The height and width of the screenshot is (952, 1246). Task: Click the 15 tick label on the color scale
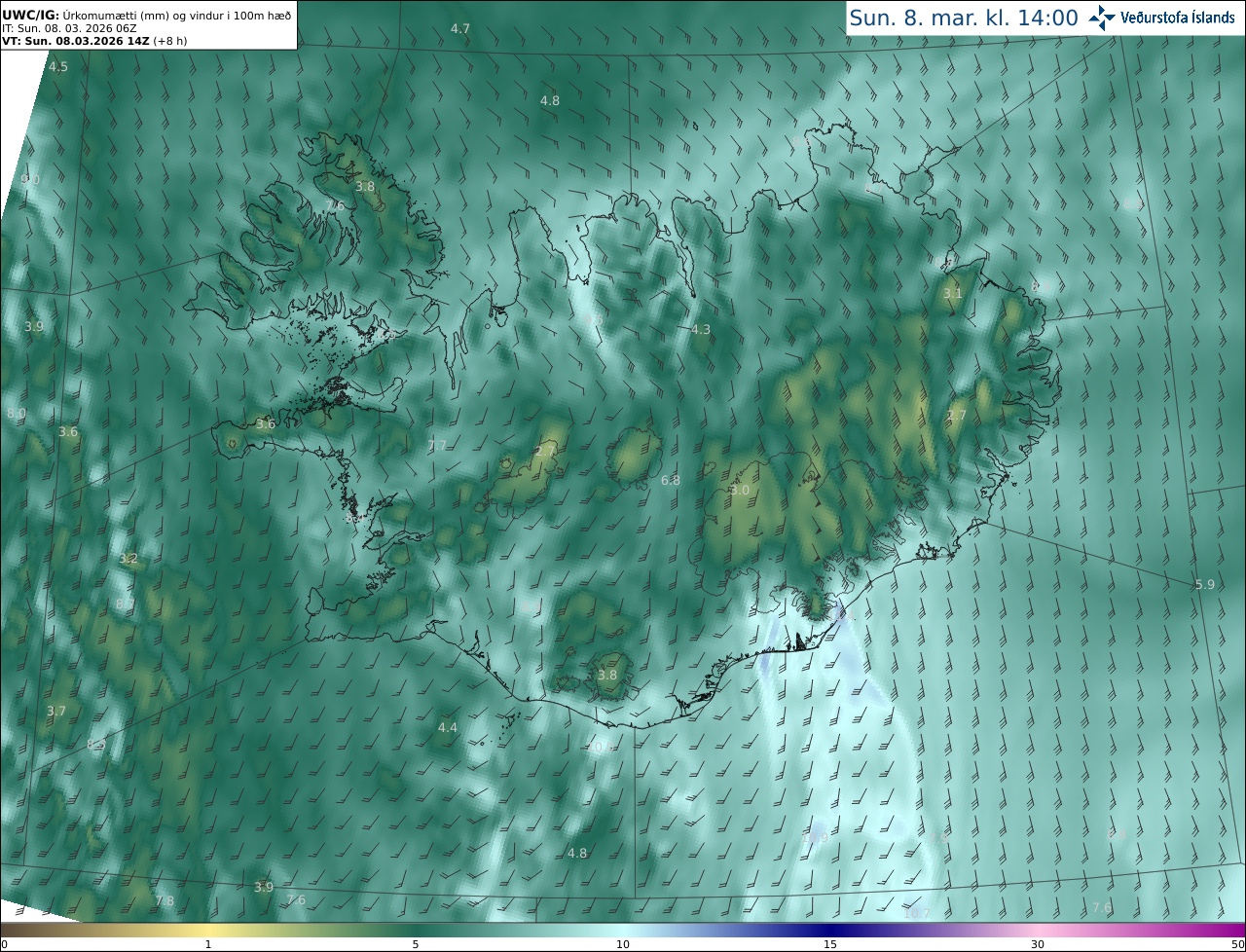pos(830,944)
